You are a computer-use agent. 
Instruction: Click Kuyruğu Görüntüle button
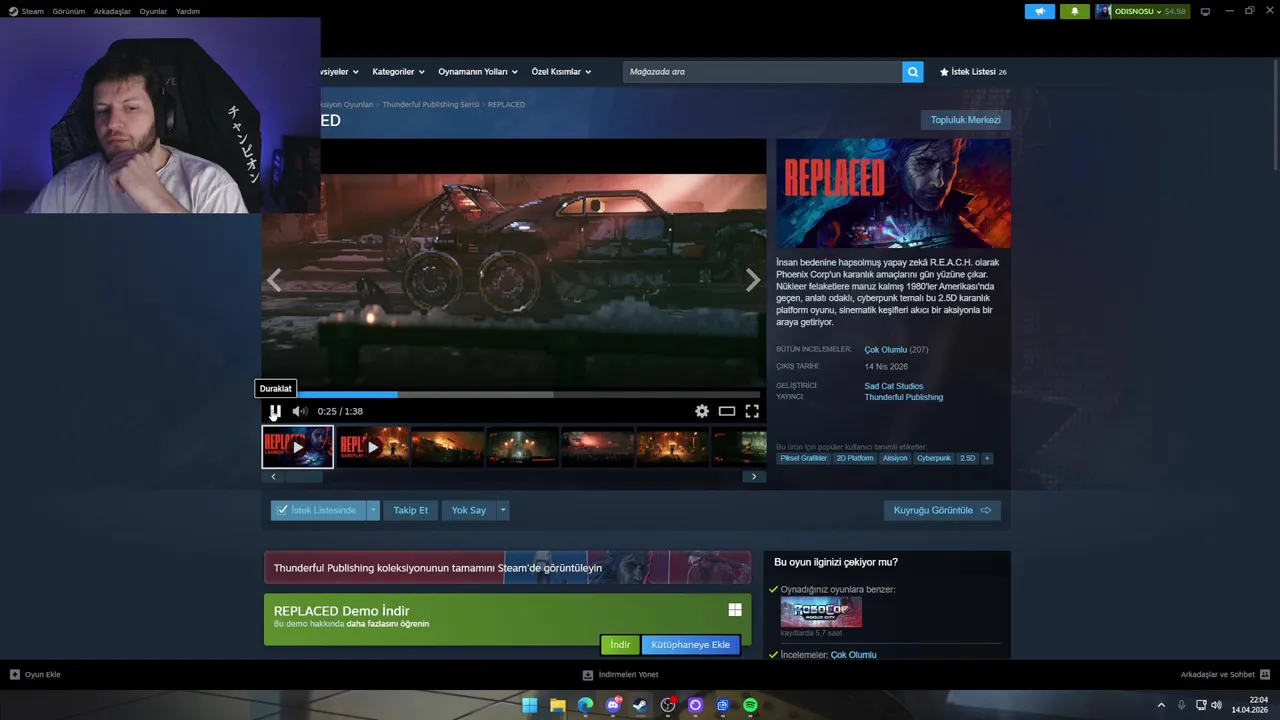942,510
